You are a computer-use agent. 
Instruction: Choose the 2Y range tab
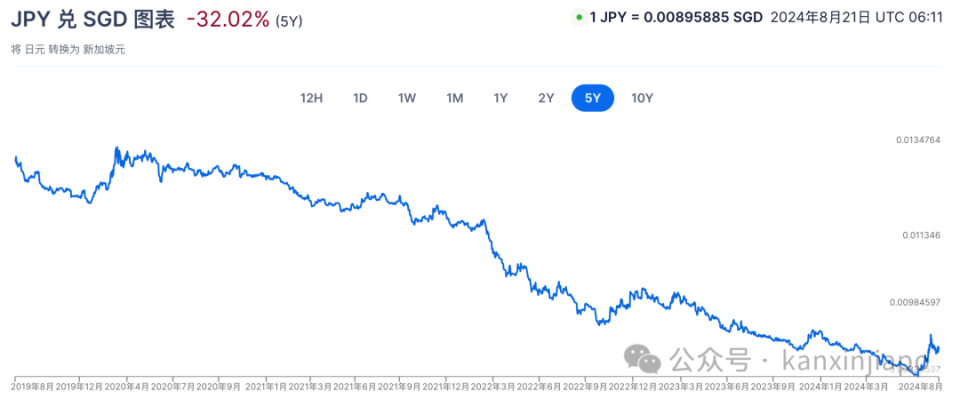546,98
